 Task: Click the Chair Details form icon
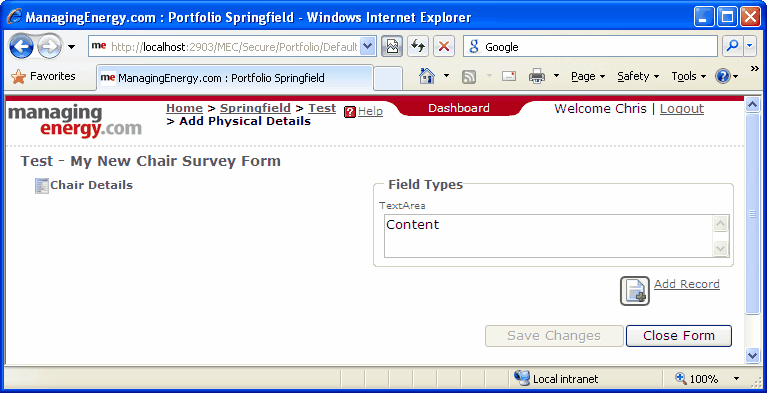coord(42,186)
